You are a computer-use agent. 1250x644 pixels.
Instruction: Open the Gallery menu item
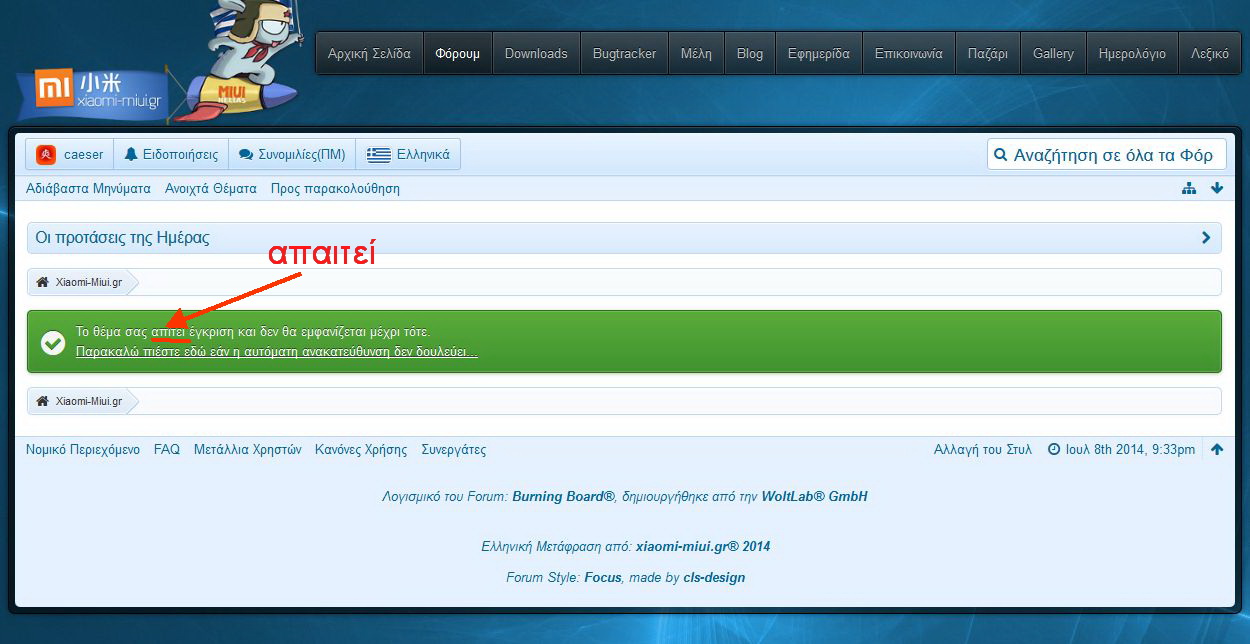coord(1053,54)
